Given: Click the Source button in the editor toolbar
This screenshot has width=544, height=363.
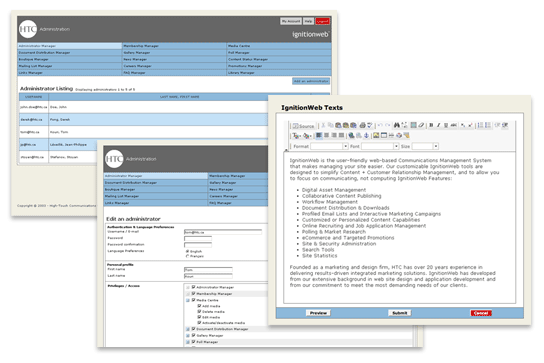Looking at the screenshot, I should tap(303, 126).
